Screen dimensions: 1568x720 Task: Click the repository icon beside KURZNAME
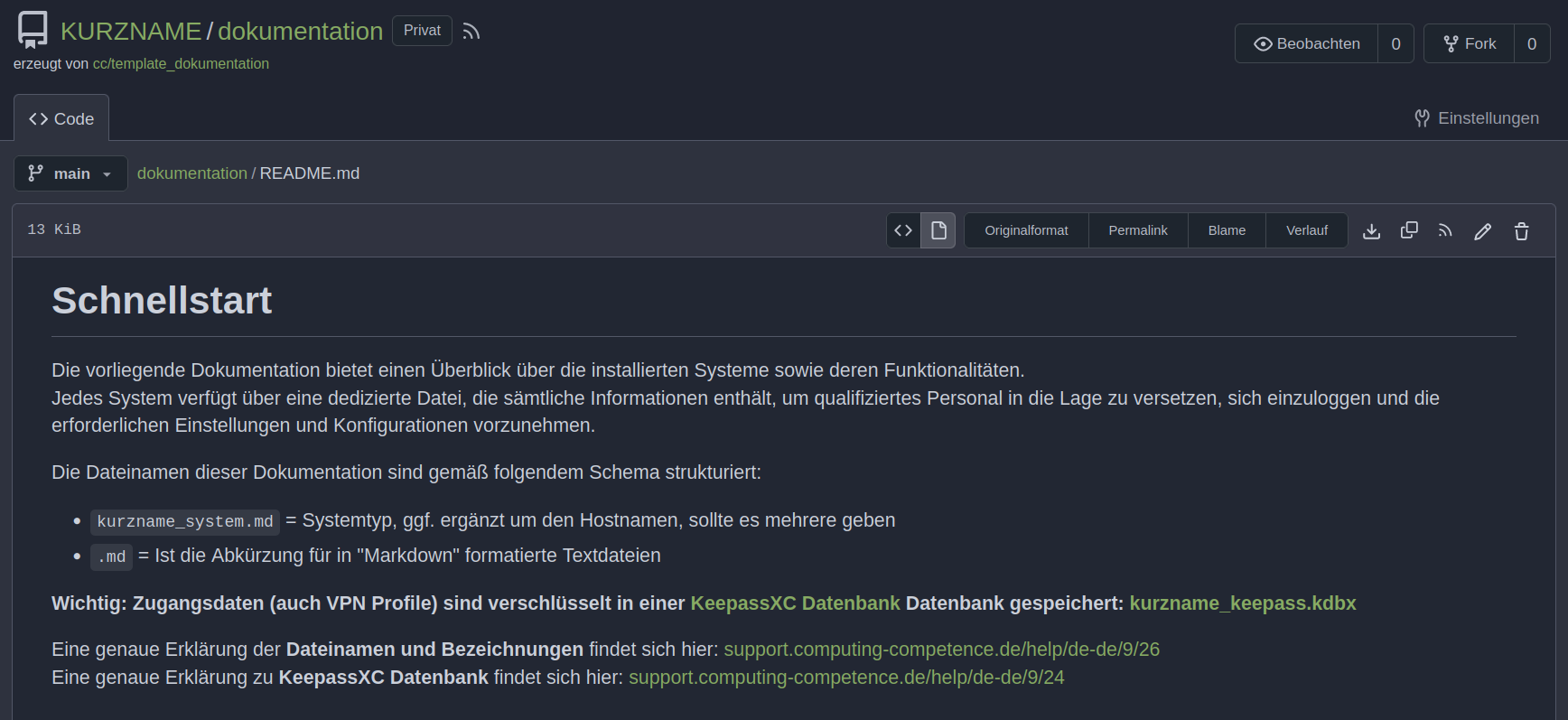pos(33,30)
